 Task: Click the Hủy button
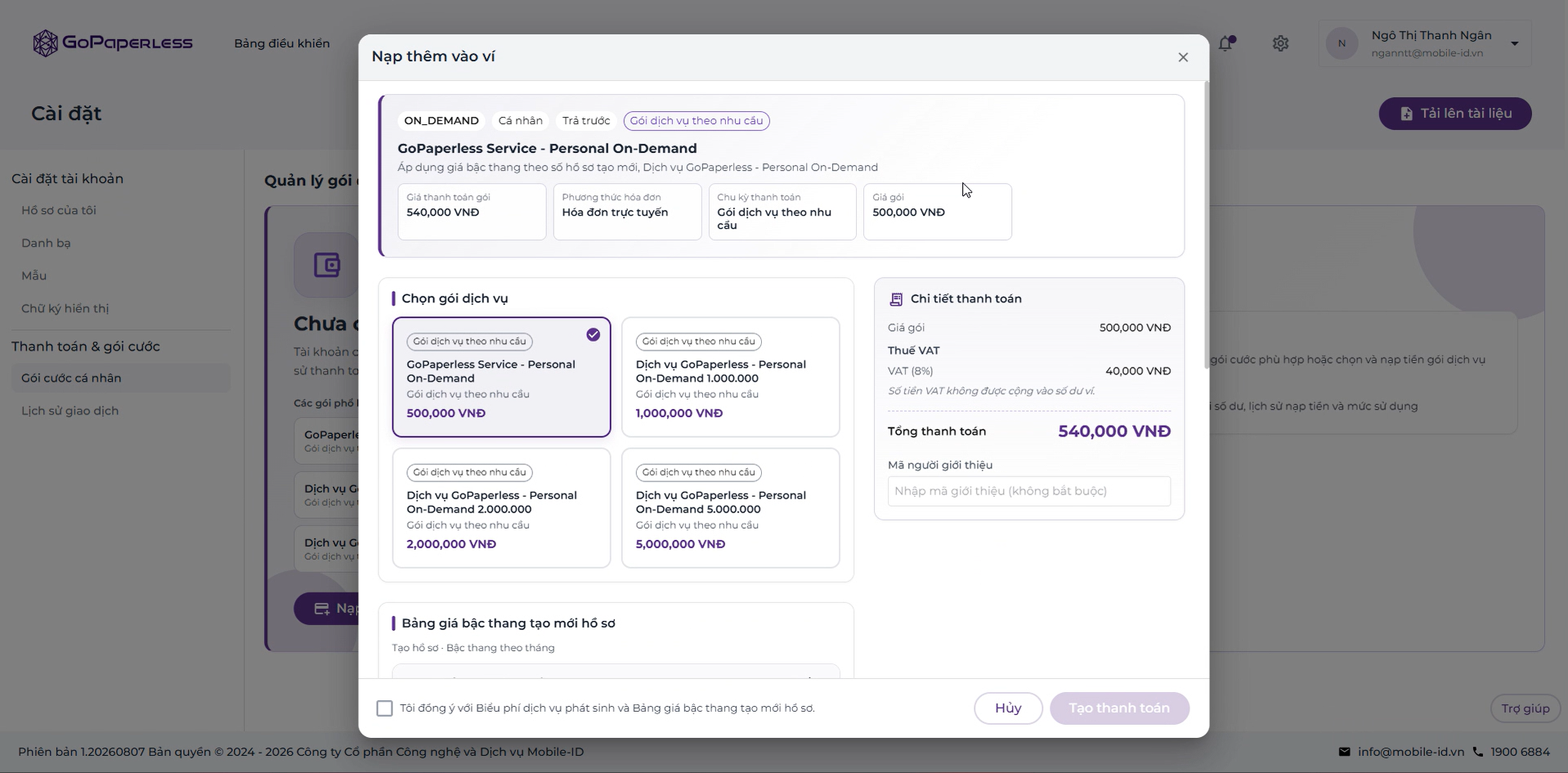tap(1008, 708)
